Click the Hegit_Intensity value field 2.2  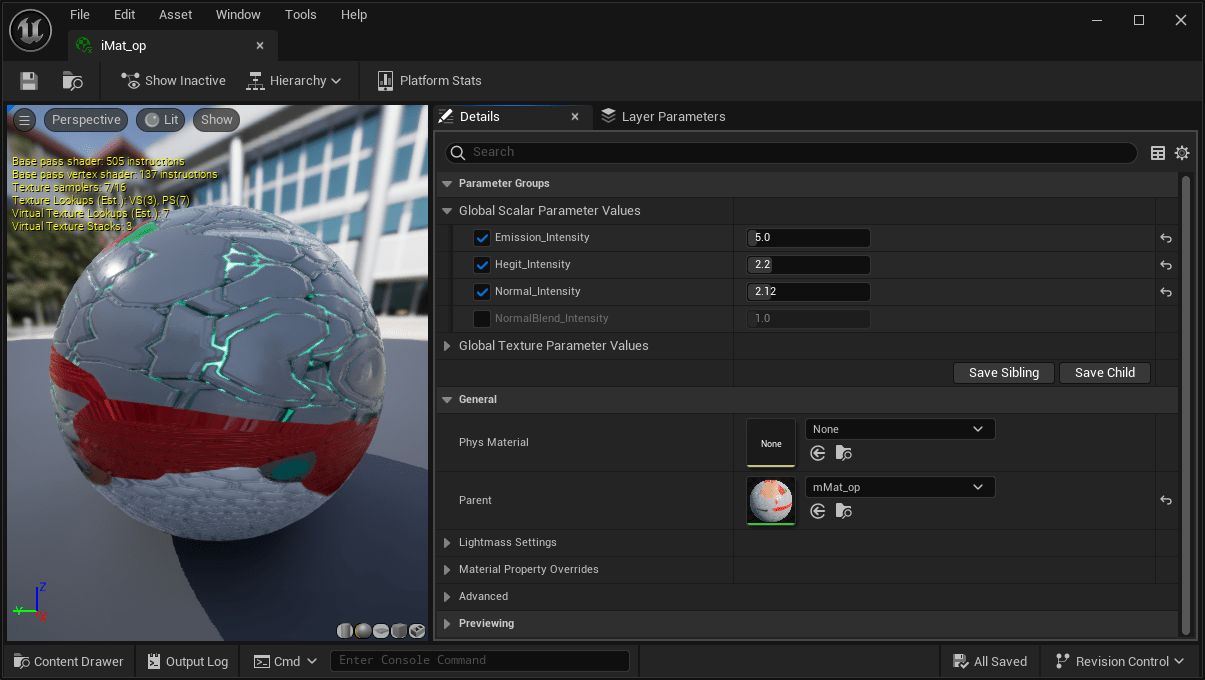[x=808, y=265]
